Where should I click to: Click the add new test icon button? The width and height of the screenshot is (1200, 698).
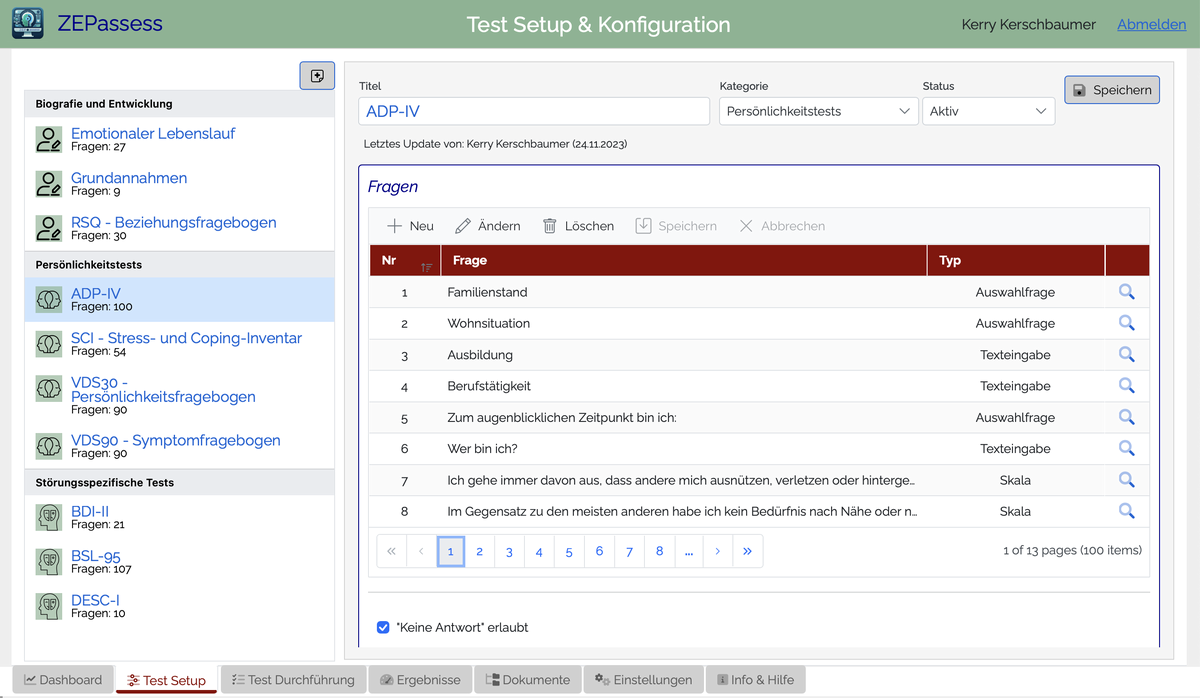click(x=317, y=76)
